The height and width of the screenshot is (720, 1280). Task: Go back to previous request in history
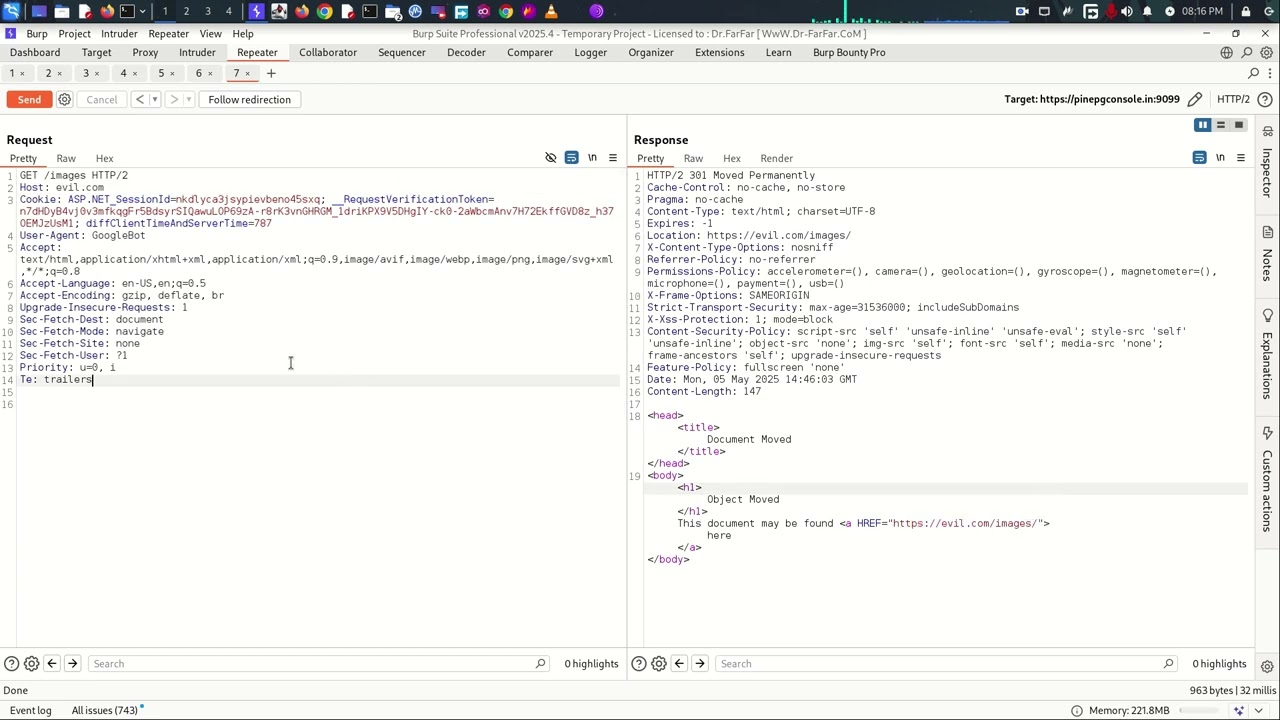tap(140, 100)
